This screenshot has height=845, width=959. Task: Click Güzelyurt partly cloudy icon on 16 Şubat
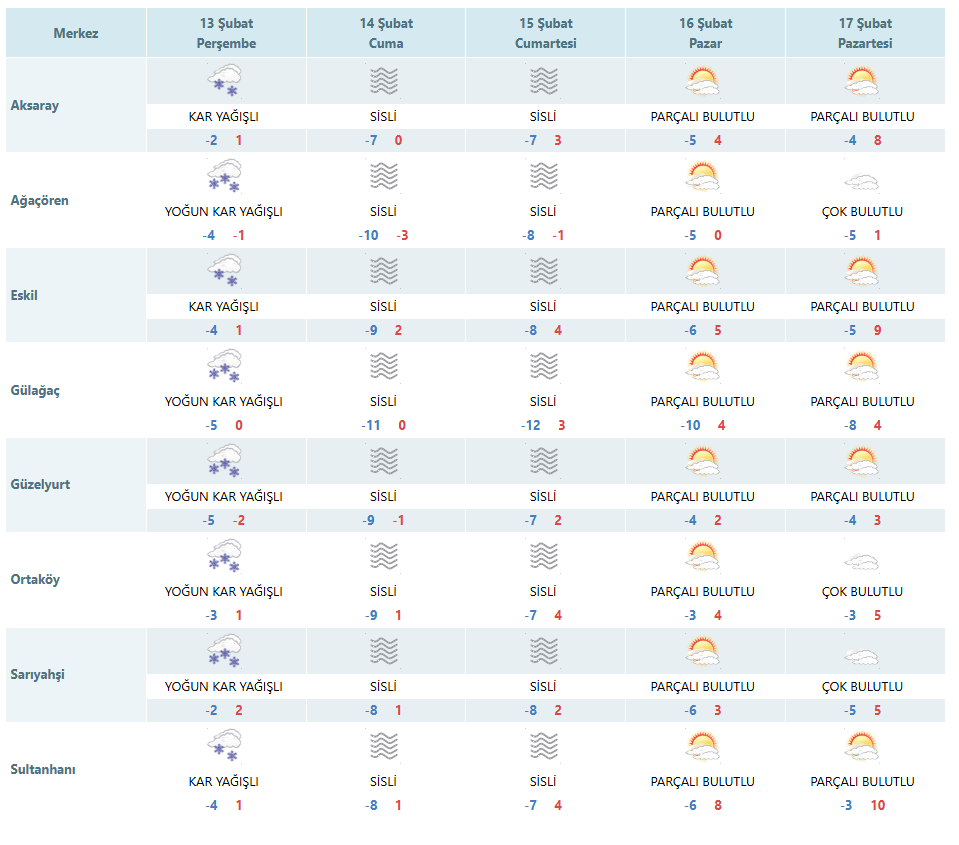tap(703, 461)
